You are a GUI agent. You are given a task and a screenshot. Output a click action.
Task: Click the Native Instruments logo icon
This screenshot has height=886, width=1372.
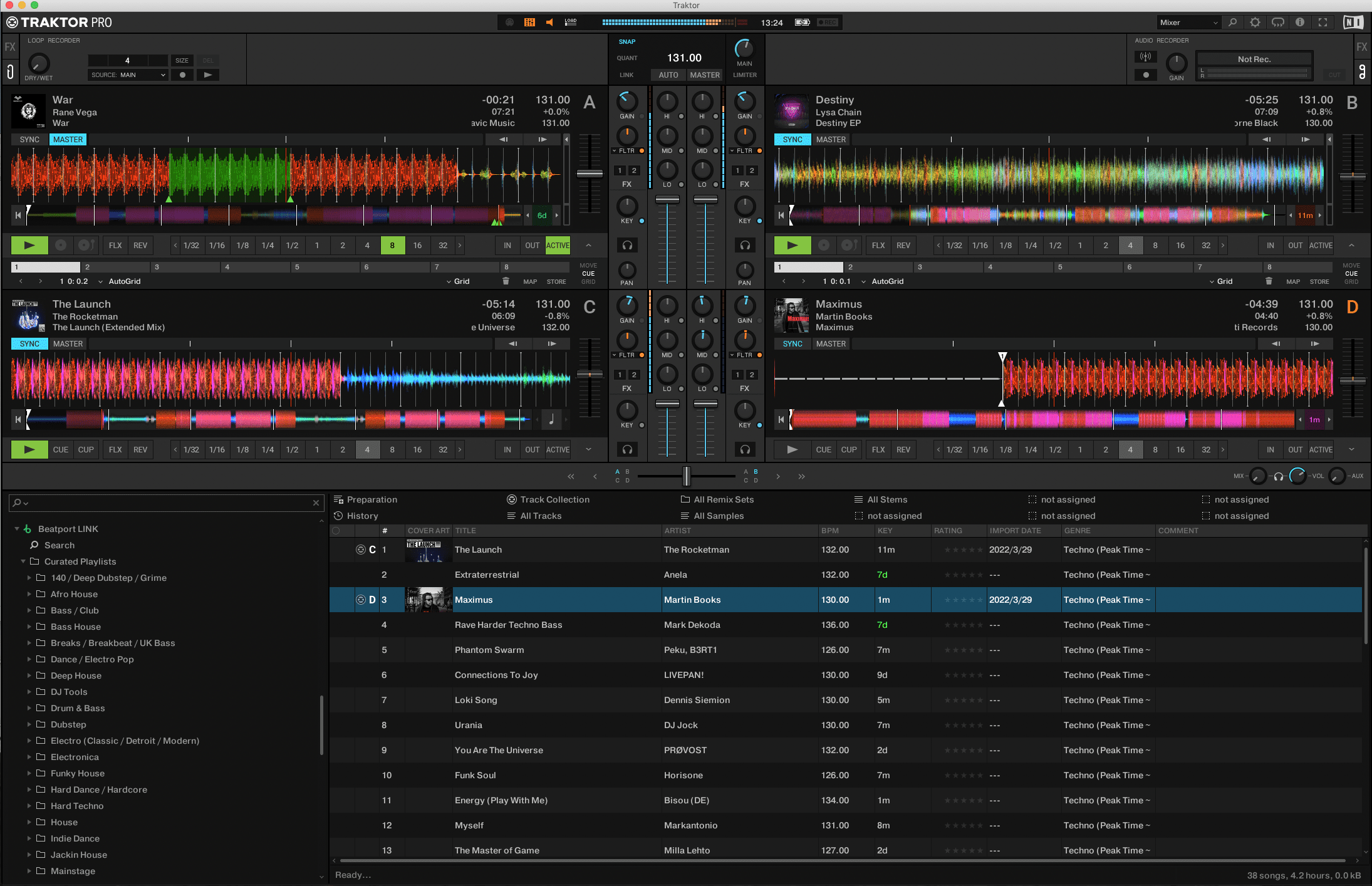pyautogui.click(x=1352, y=22)
